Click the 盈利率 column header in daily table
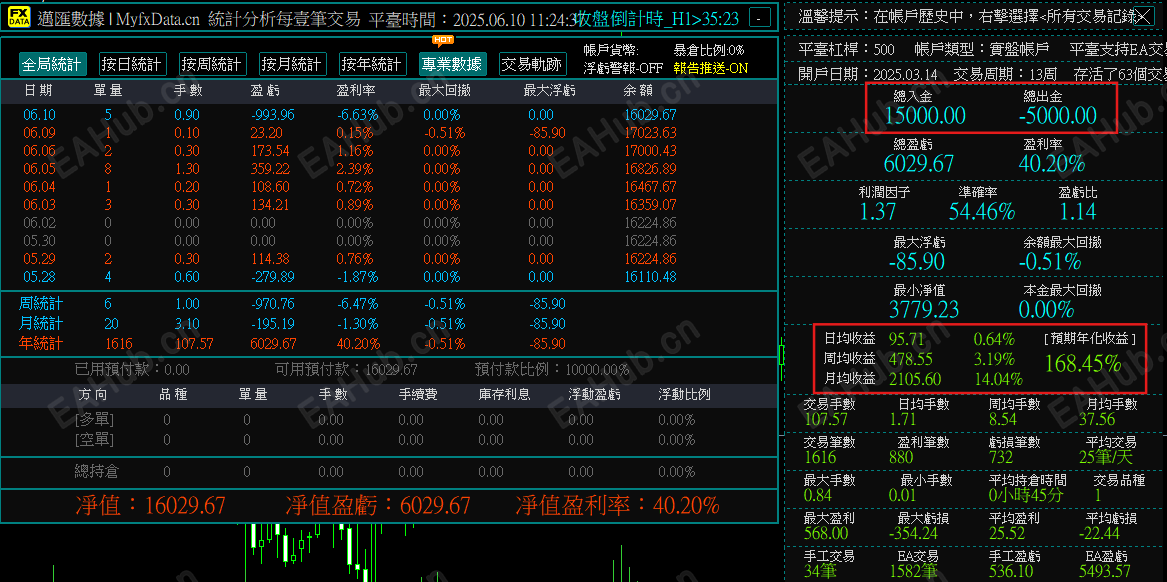 click(x=356, y=91)
